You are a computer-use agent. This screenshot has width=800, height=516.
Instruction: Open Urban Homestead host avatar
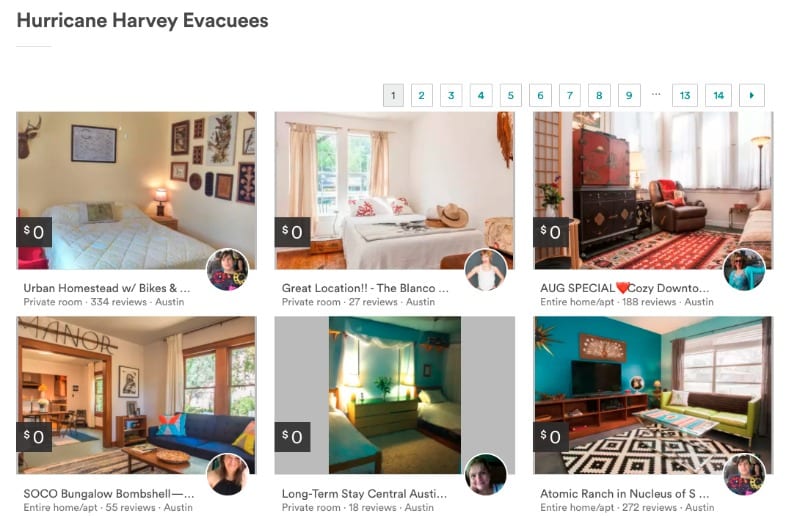tap(228, 270)
